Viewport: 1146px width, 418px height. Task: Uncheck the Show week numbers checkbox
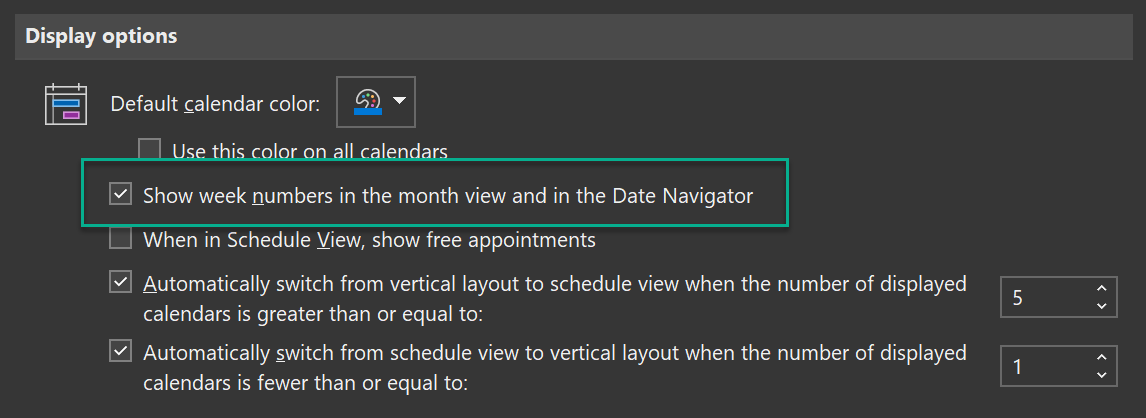pos(120,195)
